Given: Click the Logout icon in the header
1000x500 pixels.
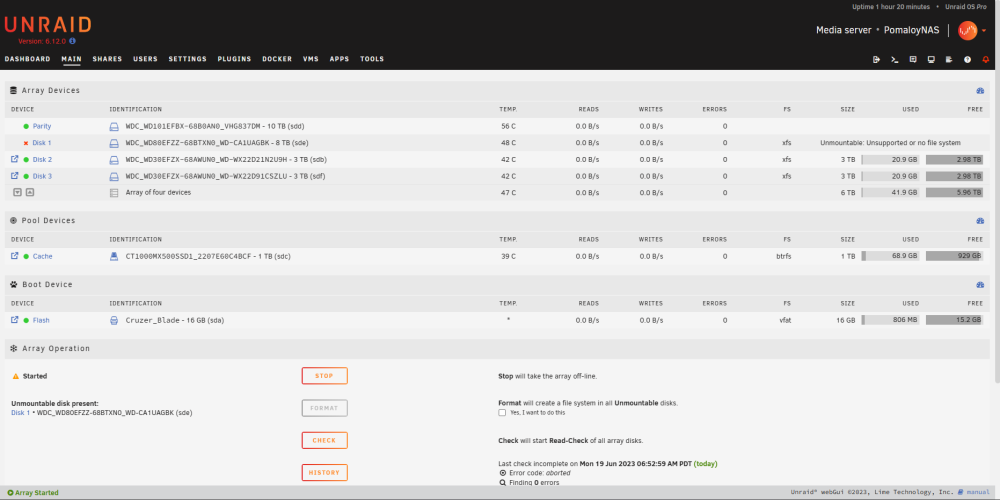Looking at the screenshot, I should pos(876,59).
